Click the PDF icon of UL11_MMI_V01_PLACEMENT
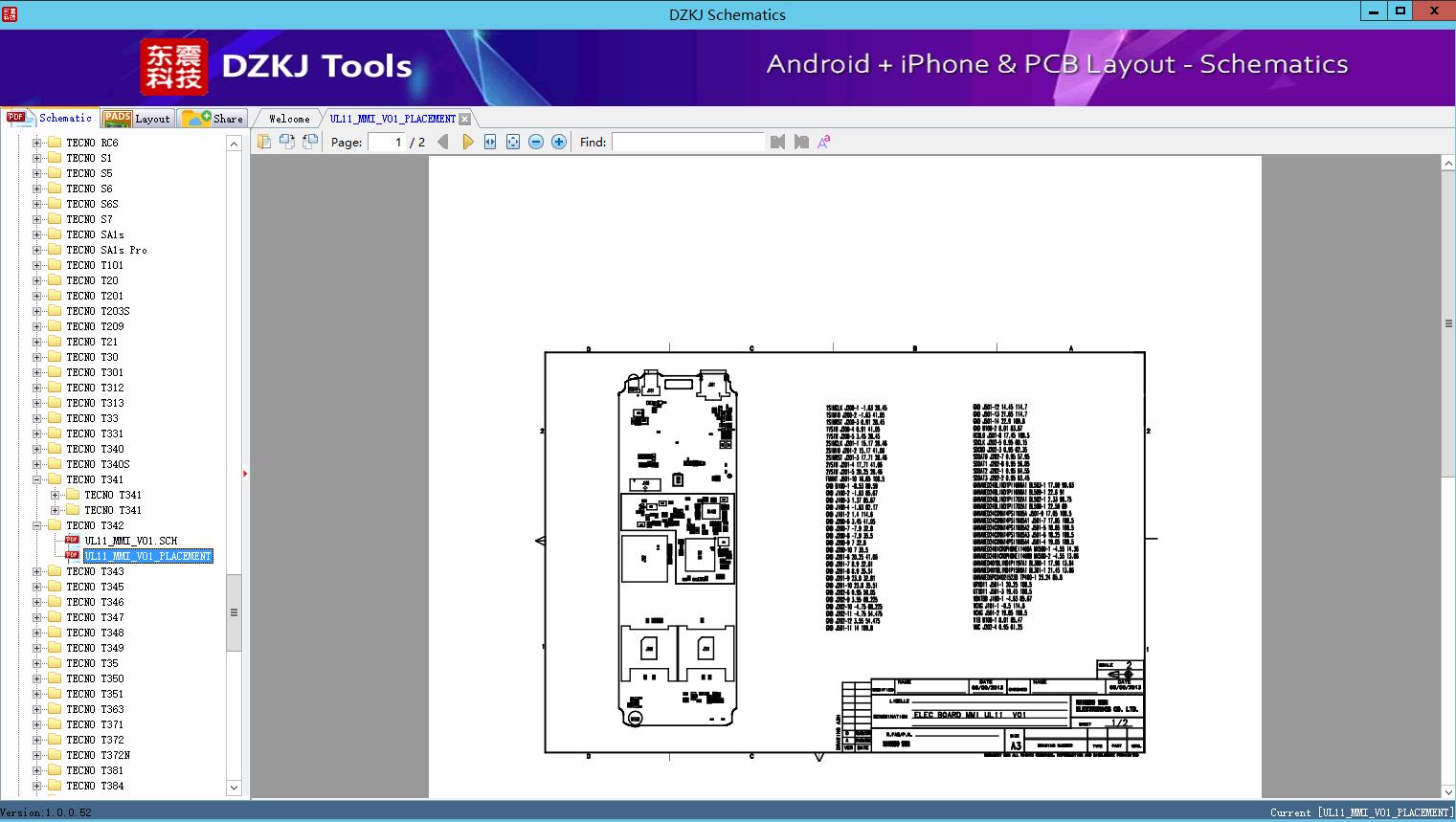1456x822 pixels. [x=72, y=556]
